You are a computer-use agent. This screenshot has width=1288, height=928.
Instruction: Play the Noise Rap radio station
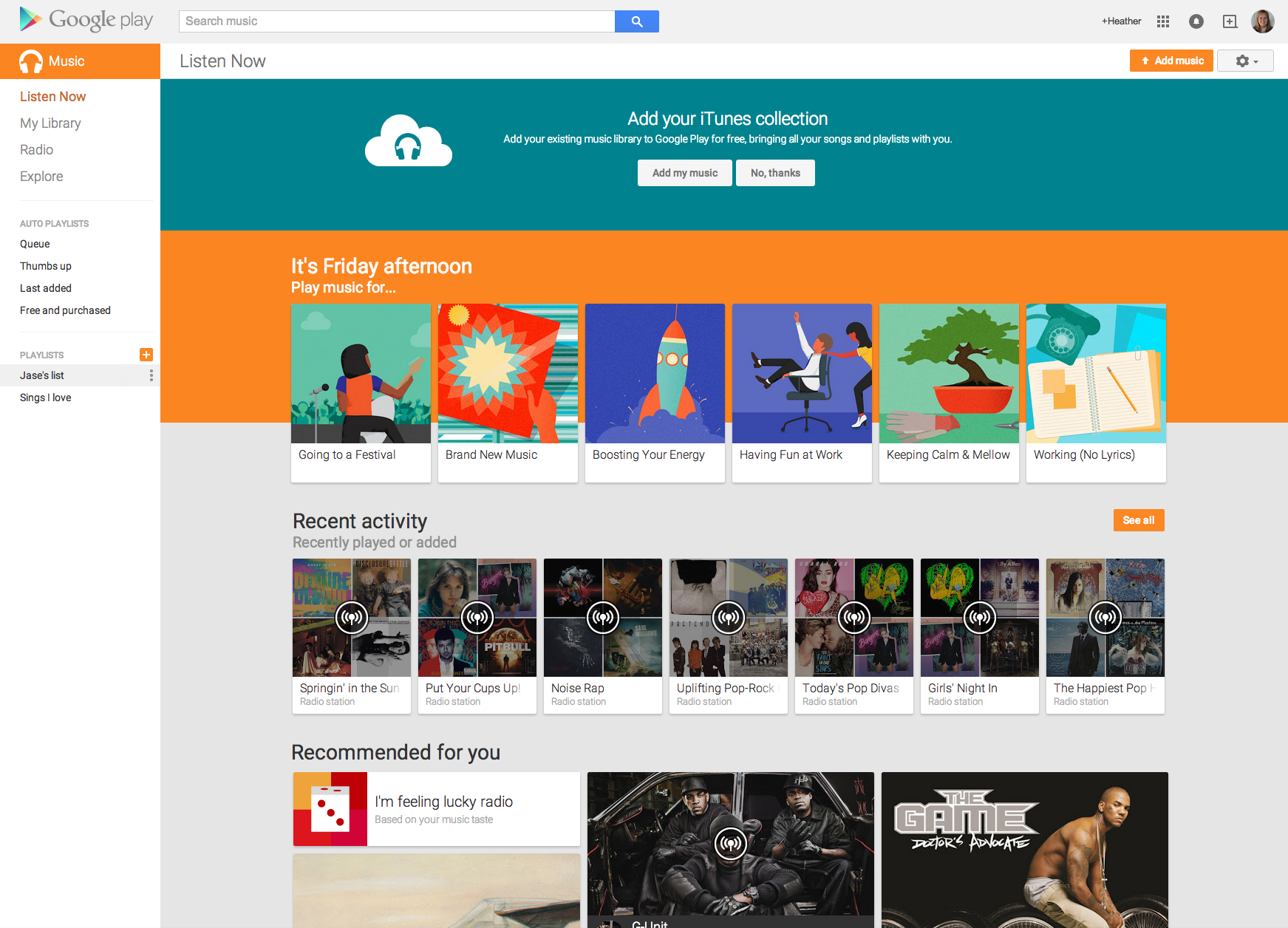point(603,618)
